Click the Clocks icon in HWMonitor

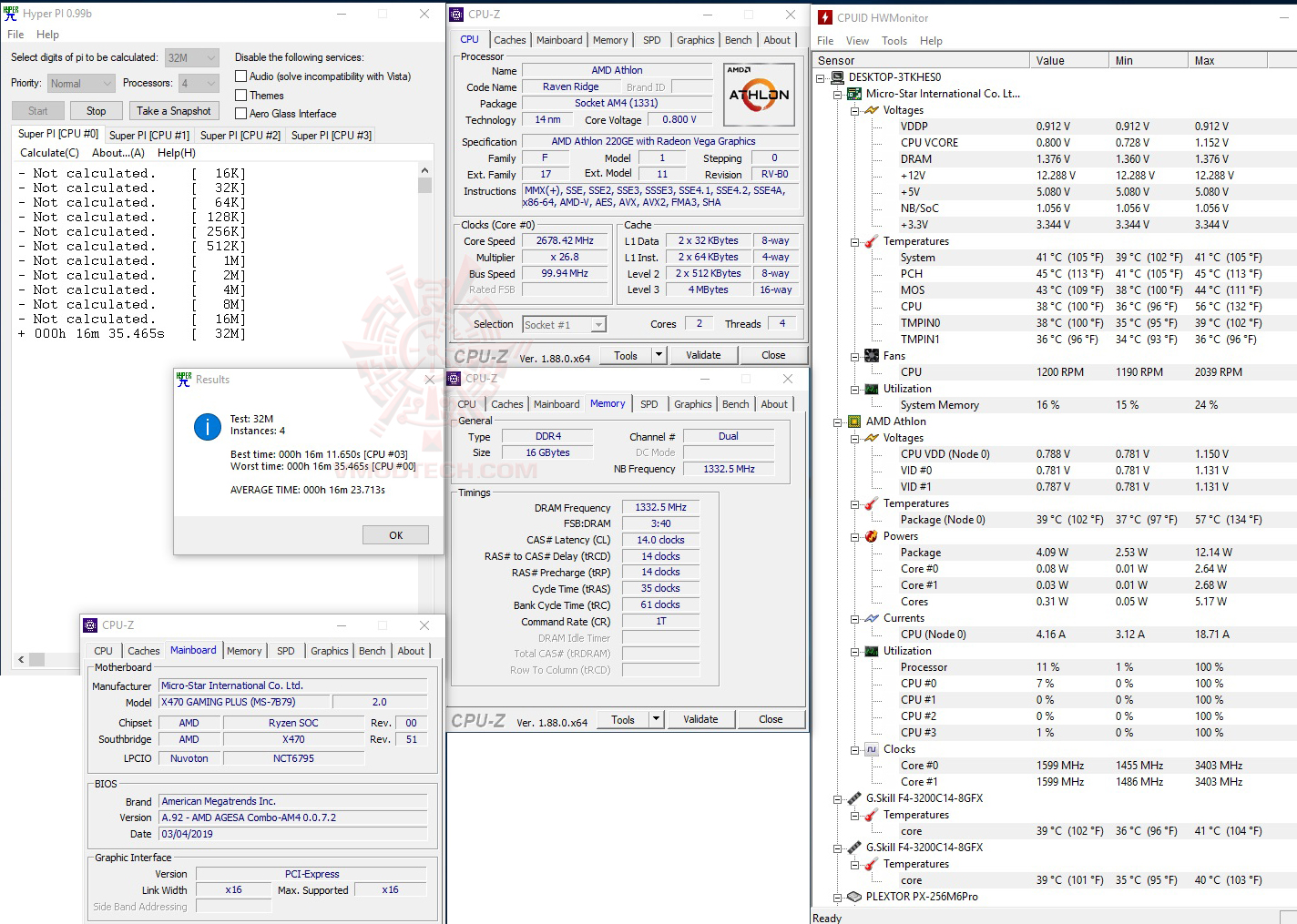click(872, 749)
